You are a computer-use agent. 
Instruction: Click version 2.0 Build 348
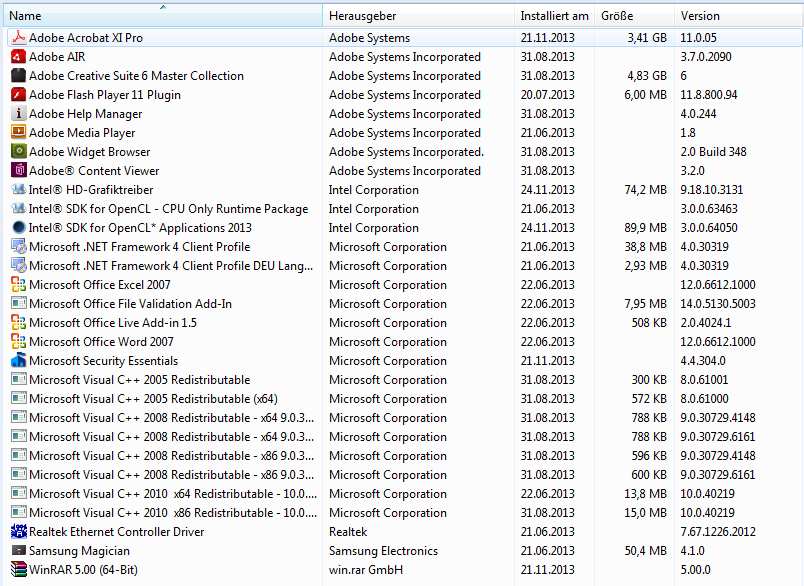coord(713,151)
